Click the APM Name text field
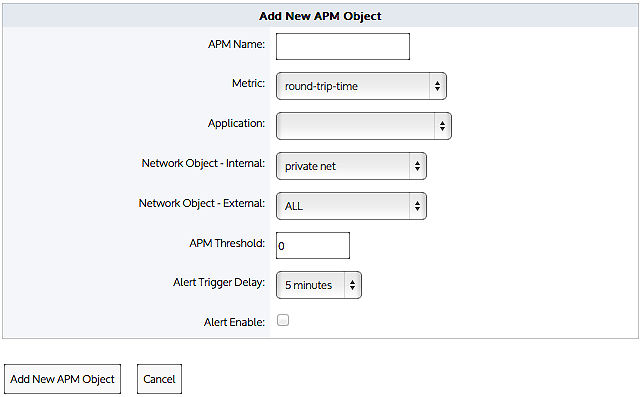643x397 pixels. 343,46
